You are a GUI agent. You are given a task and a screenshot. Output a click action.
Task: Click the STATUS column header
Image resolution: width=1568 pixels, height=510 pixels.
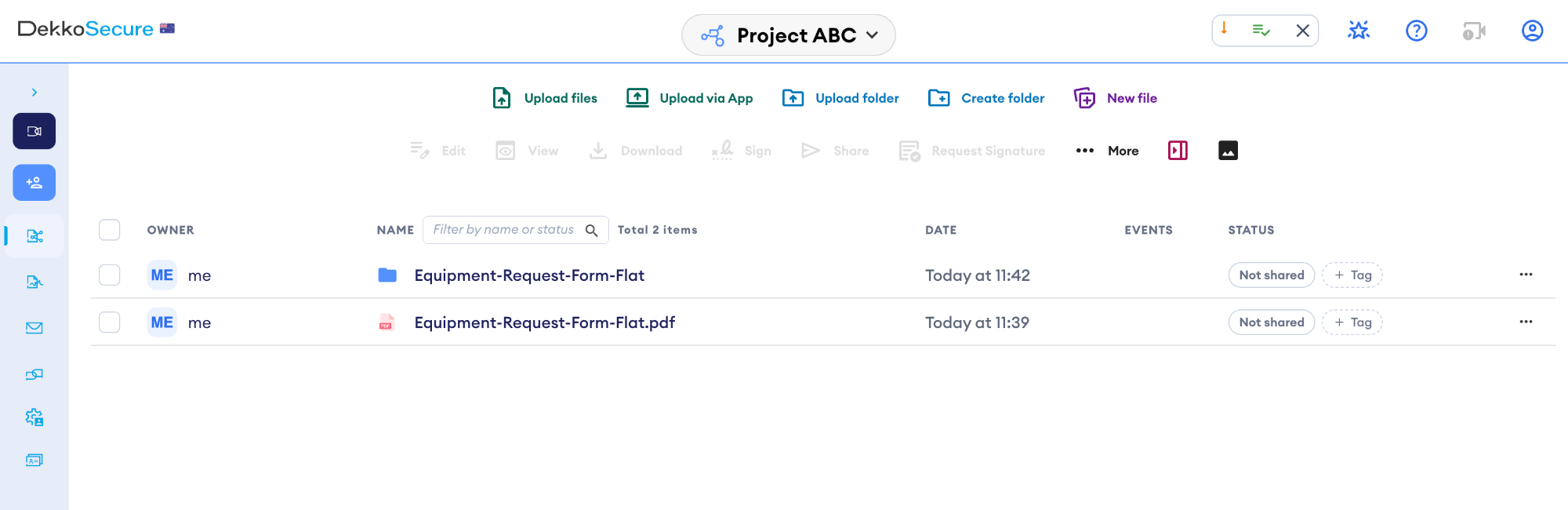(x=1251, y=230)
